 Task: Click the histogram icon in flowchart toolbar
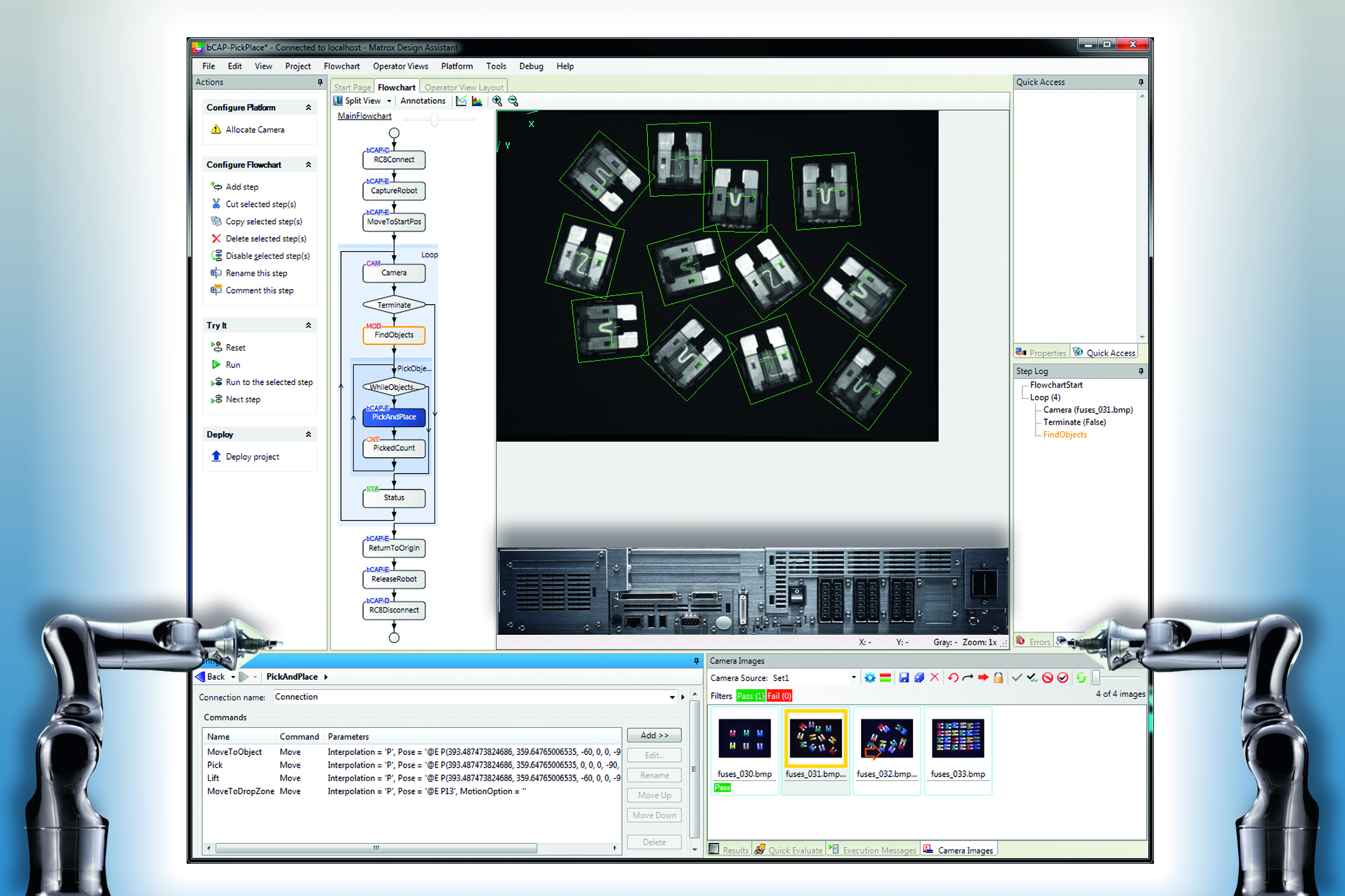click(x=477, y=101)
